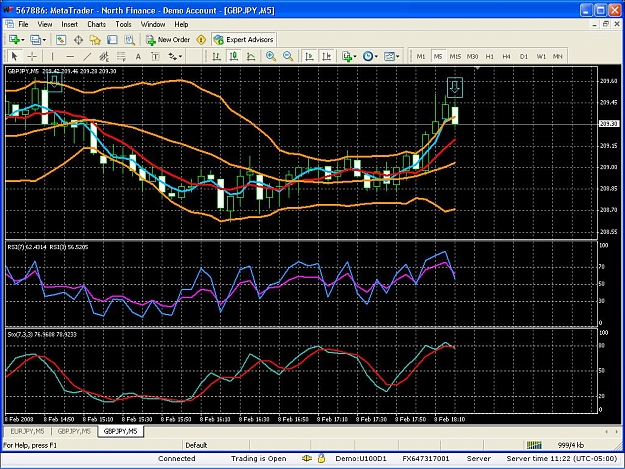625x469 pixels.
Task: Click the 'Trading is Open' status text
Action: coord(259,459)
